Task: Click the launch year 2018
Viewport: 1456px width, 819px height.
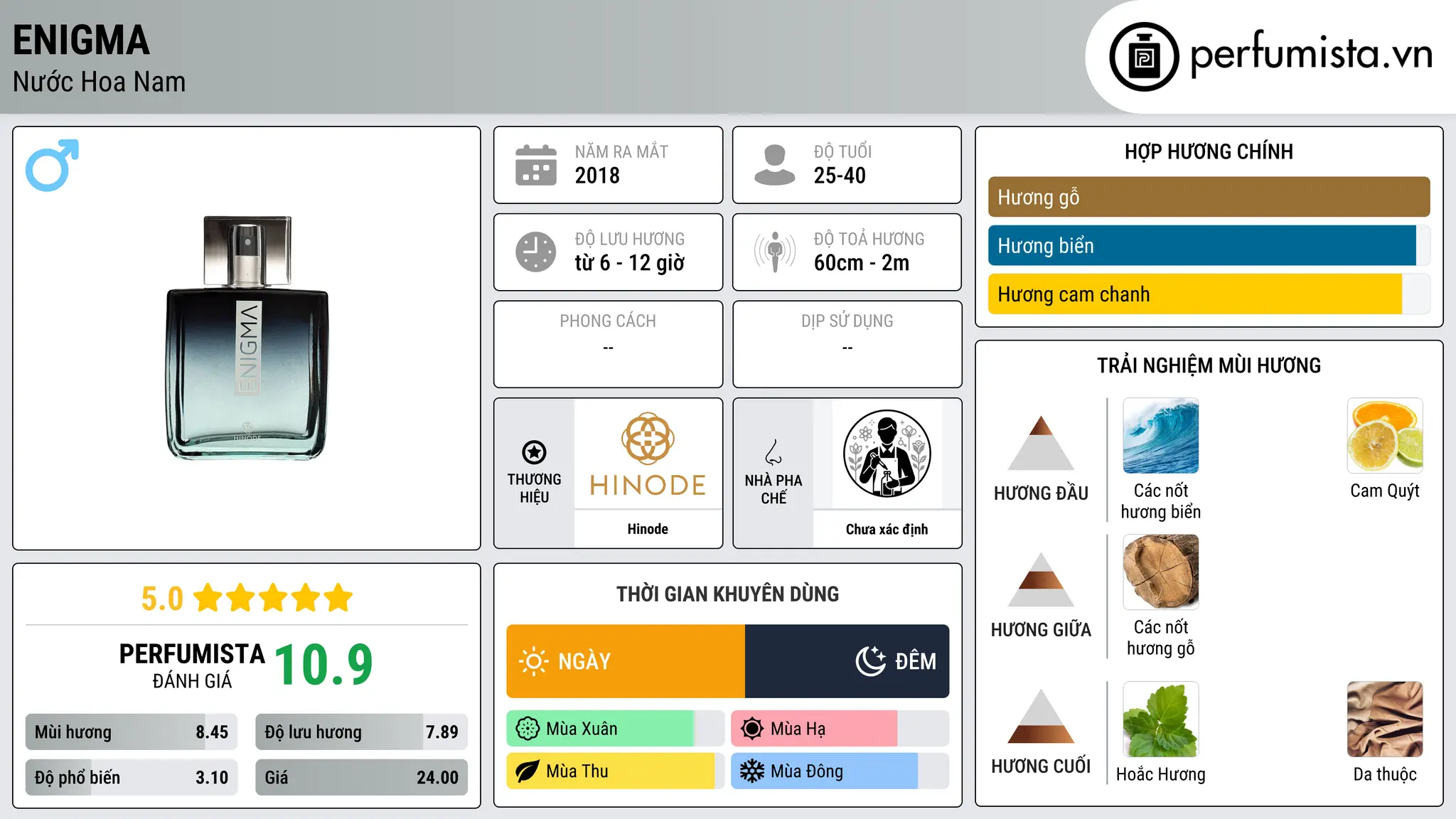Action: pos(597,176)
